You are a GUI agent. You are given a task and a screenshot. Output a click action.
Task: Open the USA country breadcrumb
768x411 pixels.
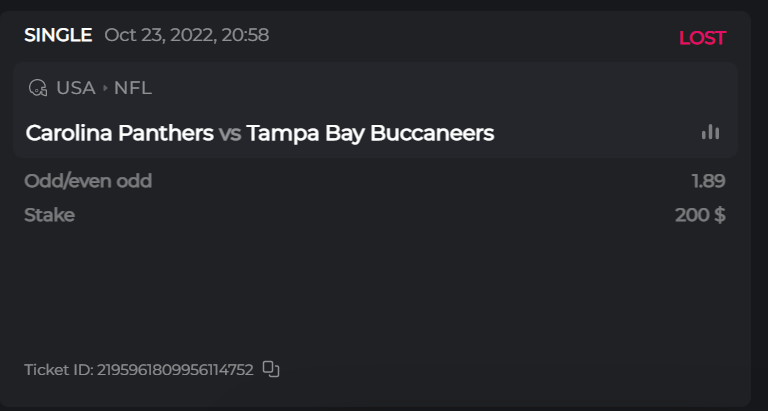coord(75,88)
